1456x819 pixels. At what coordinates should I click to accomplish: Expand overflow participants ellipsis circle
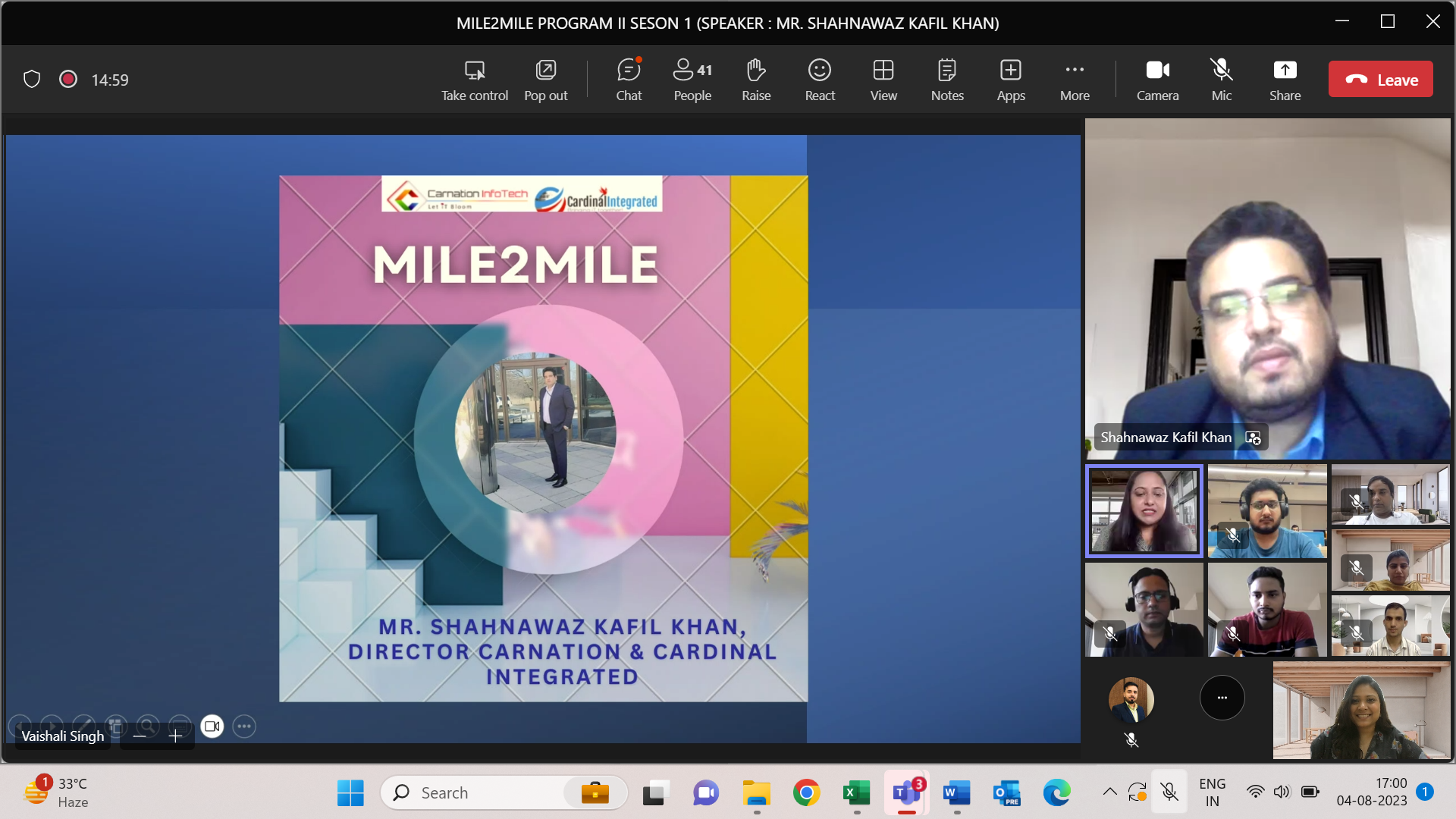click(1222, 698)
